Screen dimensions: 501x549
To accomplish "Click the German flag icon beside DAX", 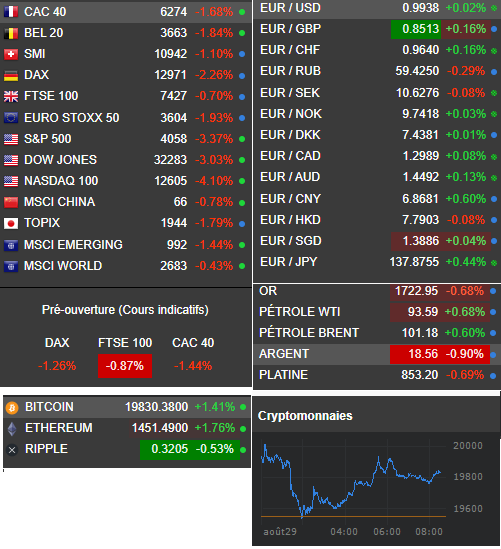I will point(11,75).
